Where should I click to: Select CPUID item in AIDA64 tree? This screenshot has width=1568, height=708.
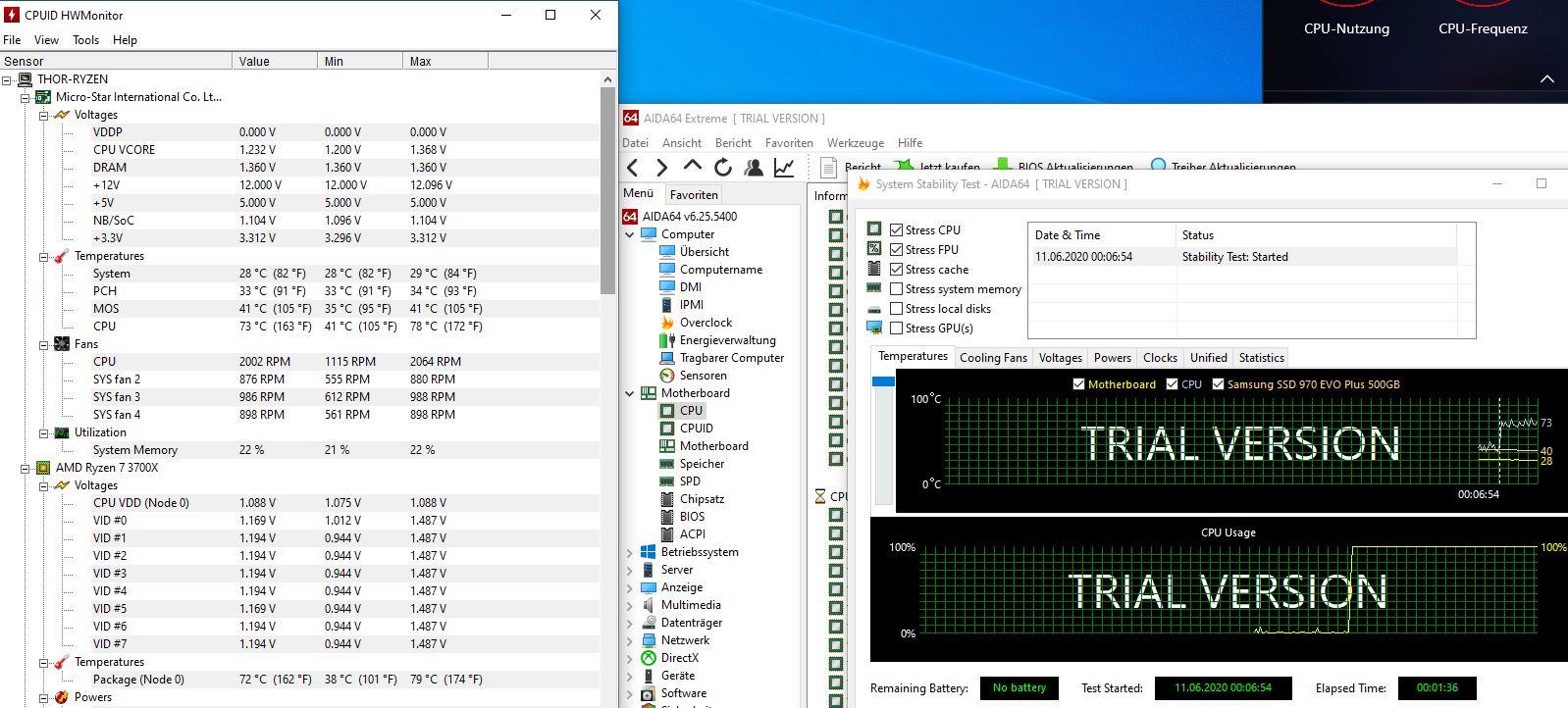697,429
